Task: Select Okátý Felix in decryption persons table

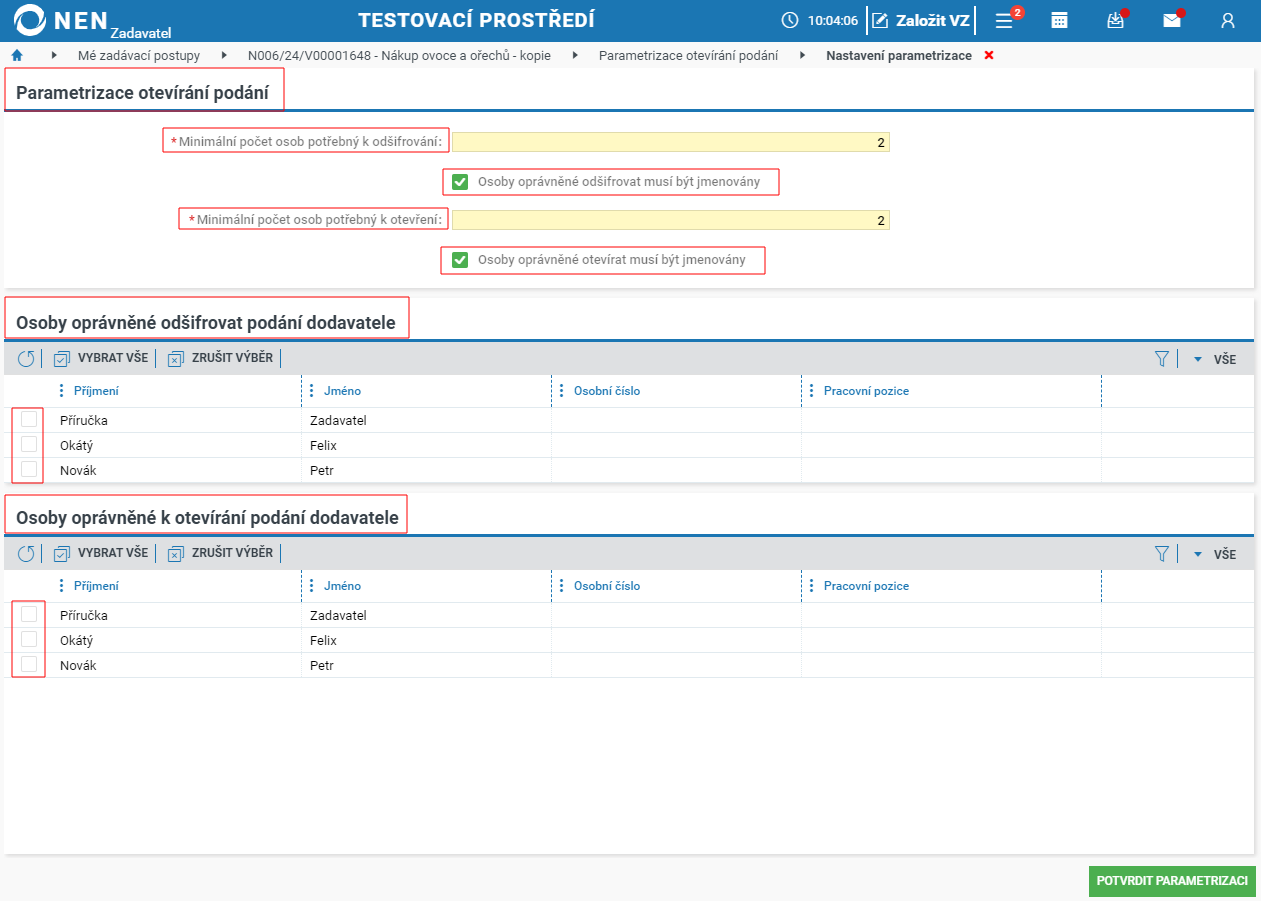Action: [x=29, y=444]
